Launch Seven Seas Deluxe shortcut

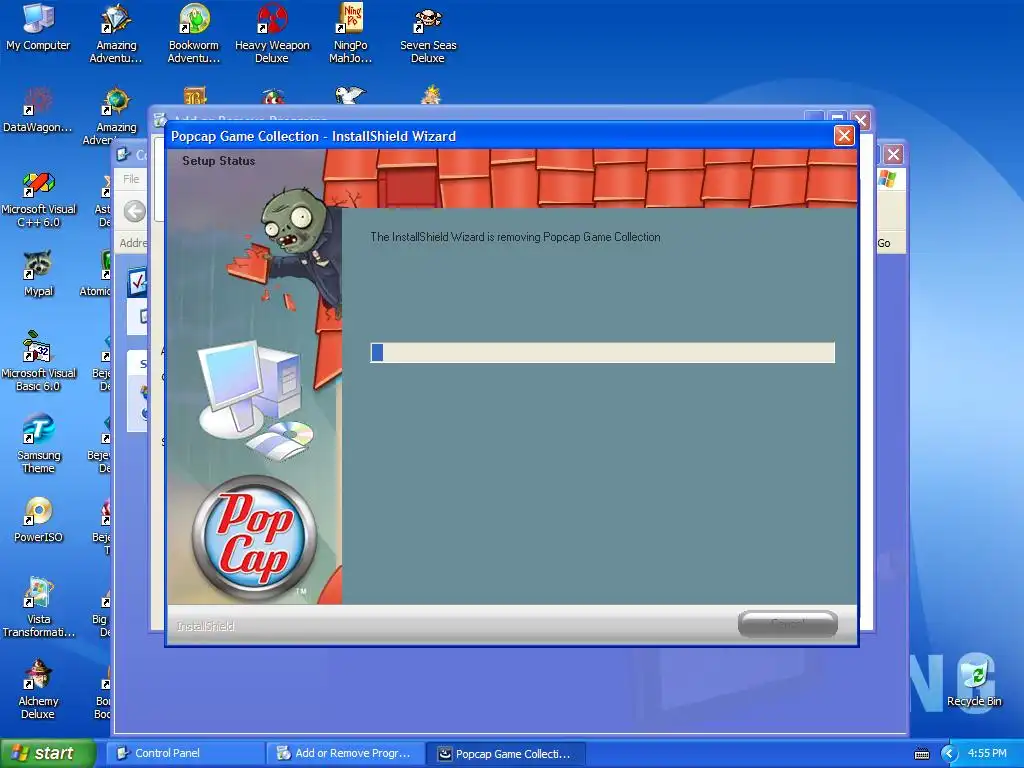(428, 33)
